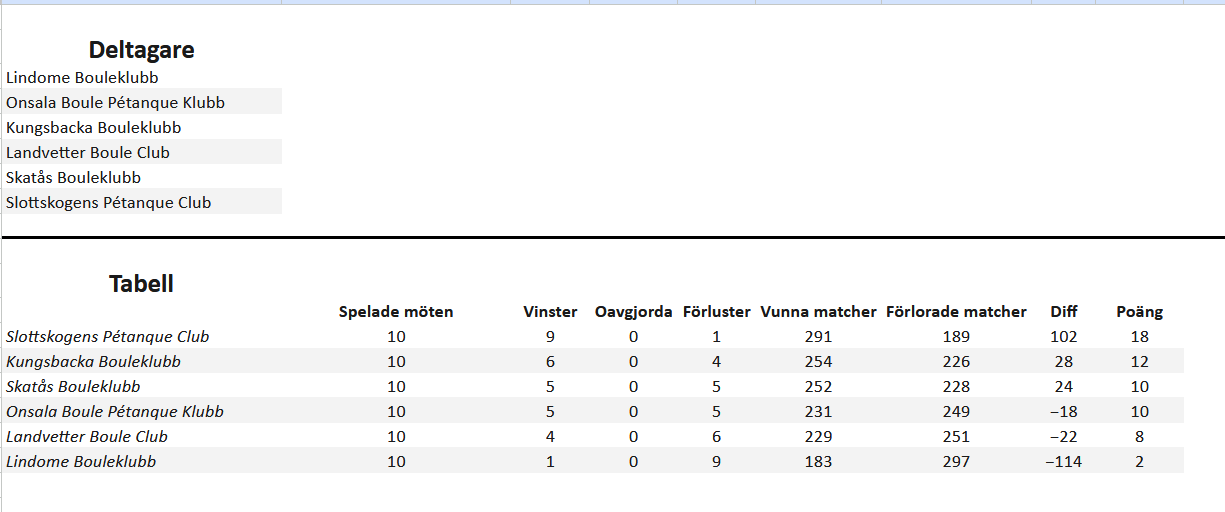Viewport: 1225px width, 512px height.
Task: Click the Förluster column header
Action: [x=716, y=311]
